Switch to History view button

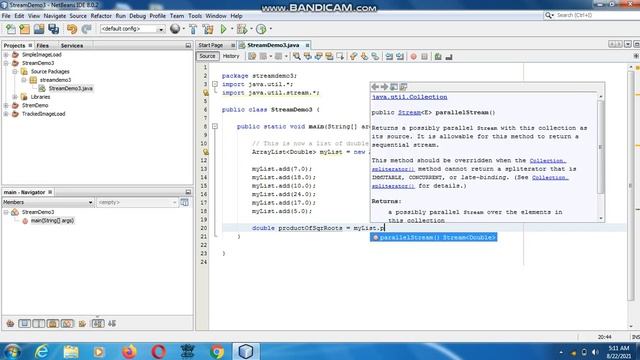(x=231, y=56)
